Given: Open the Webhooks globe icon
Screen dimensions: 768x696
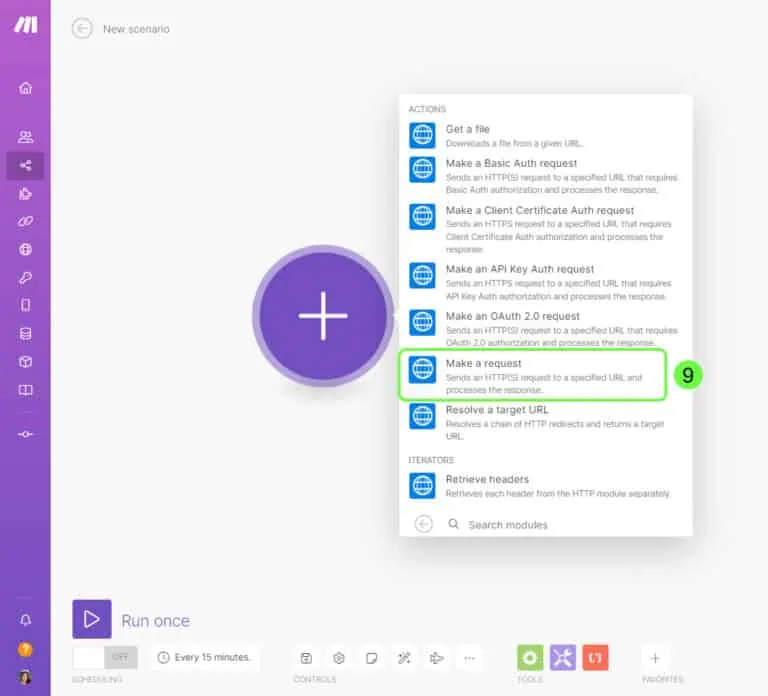Looking at the screenshot, I should (25, 249).
